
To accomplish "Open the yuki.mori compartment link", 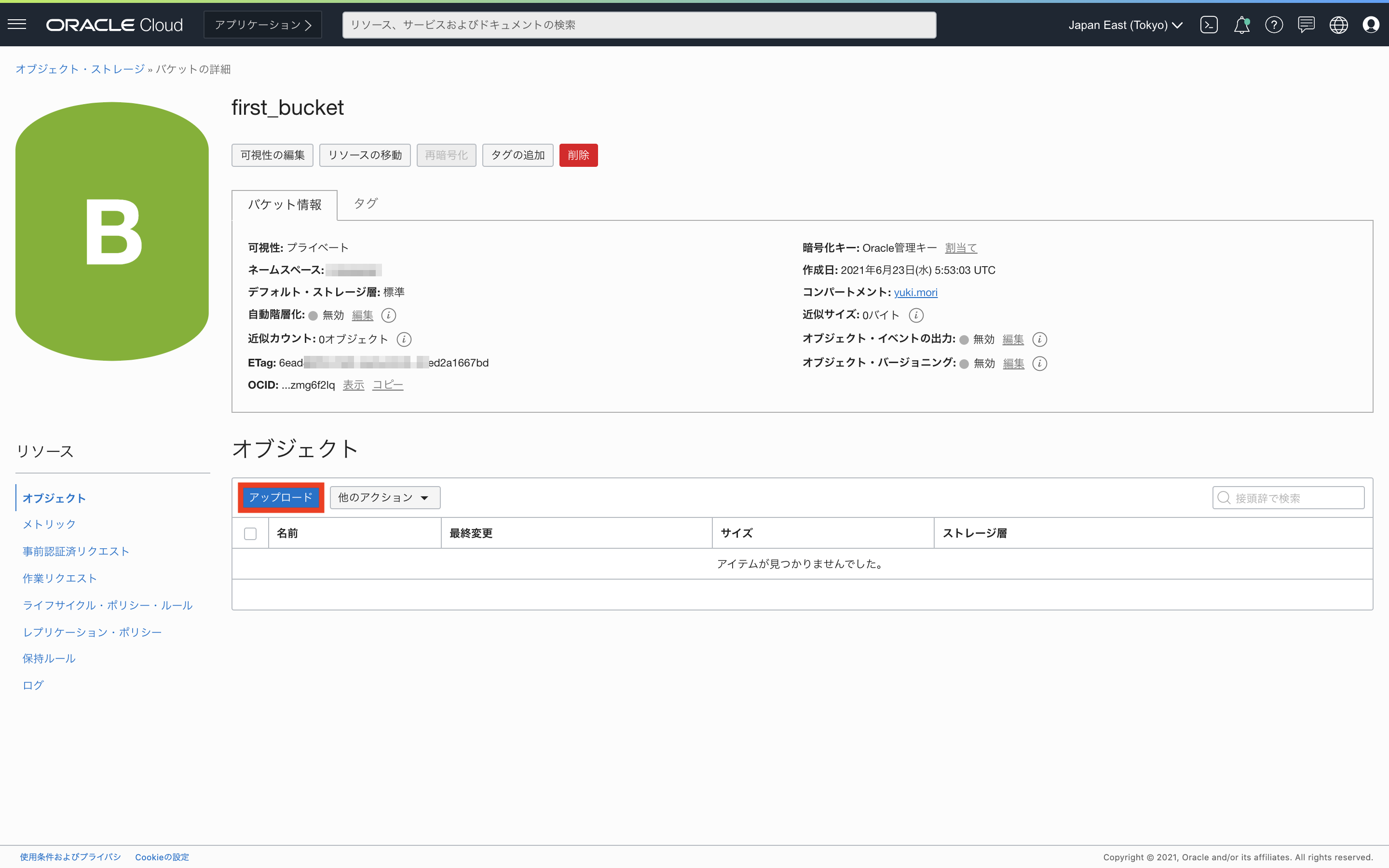I will [915, 292].
